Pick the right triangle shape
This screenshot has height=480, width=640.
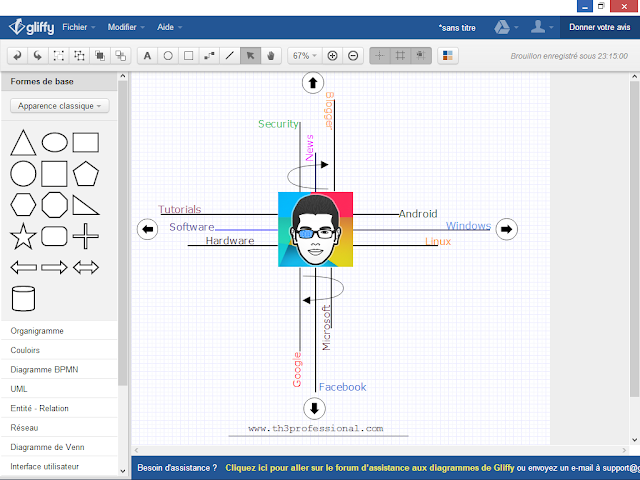click(x=86, y=205)
